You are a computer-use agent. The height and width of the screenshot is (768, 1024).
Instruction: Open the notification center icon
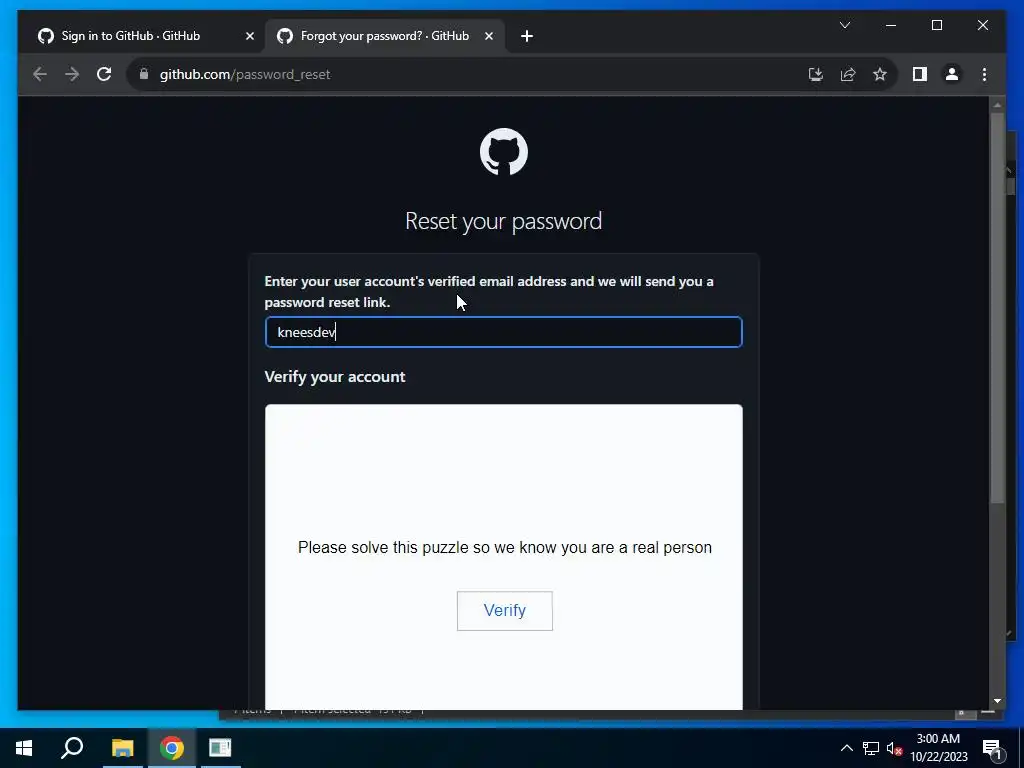(x=992, y=748)
